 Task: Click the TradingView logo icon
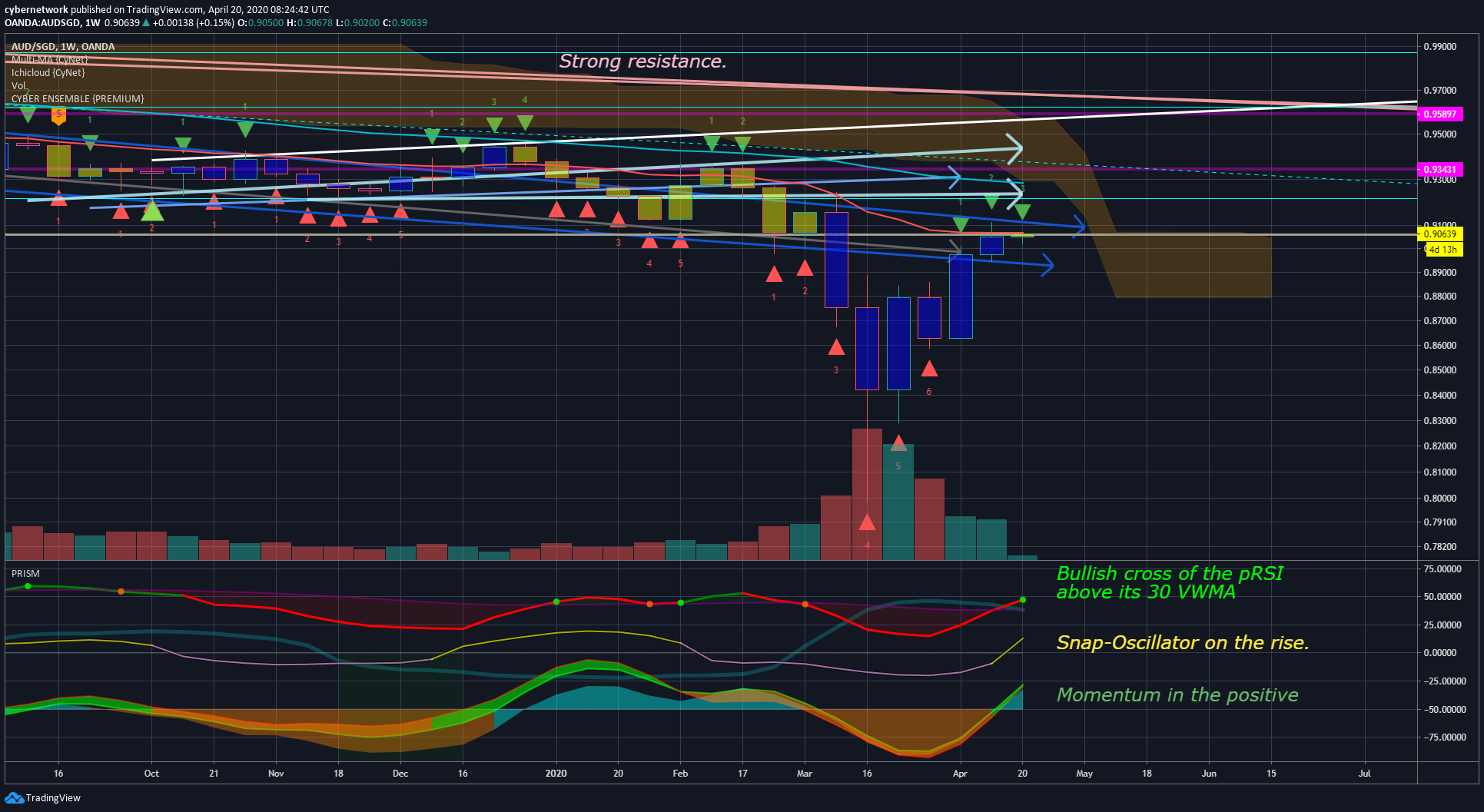click(x=14, y=798)
